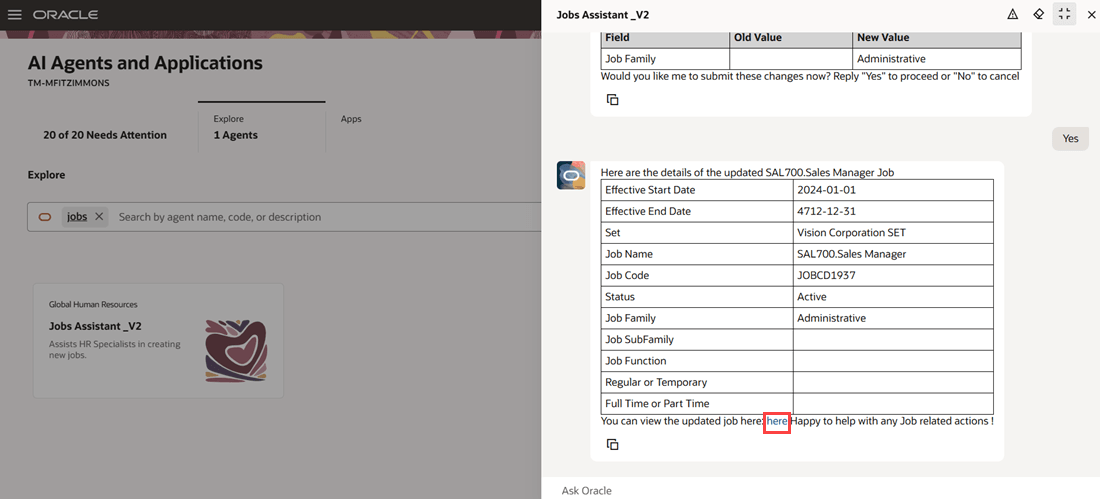Click the Administrative value beside Job Family in details

point(893,318)
